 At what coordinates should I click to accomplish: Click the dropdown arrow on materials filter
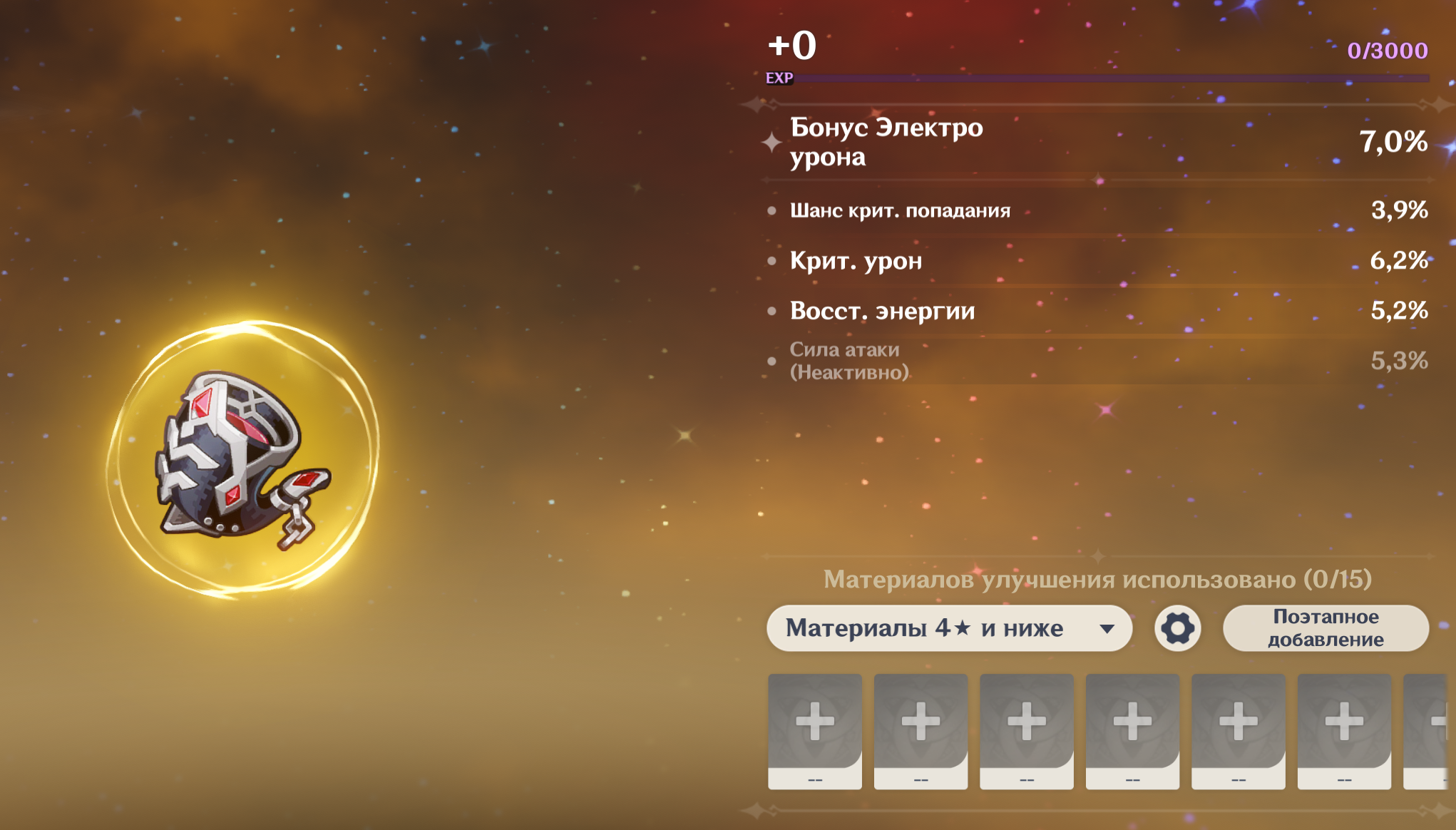(x=1107, y=629)
